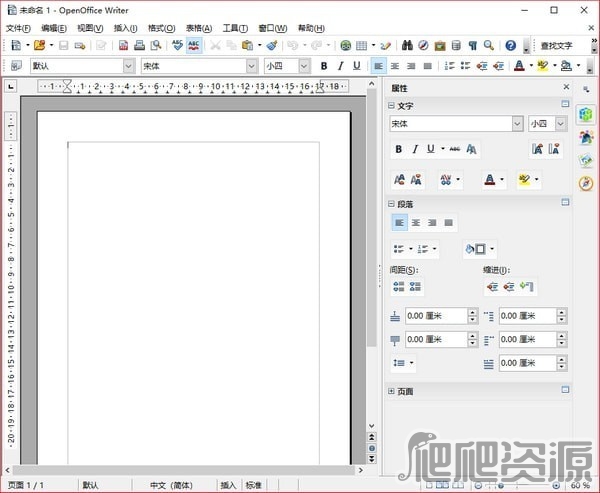Viewport: 600px width, 493px height.
Task: Click the New document icon
Action: click(x=16, y=45)
